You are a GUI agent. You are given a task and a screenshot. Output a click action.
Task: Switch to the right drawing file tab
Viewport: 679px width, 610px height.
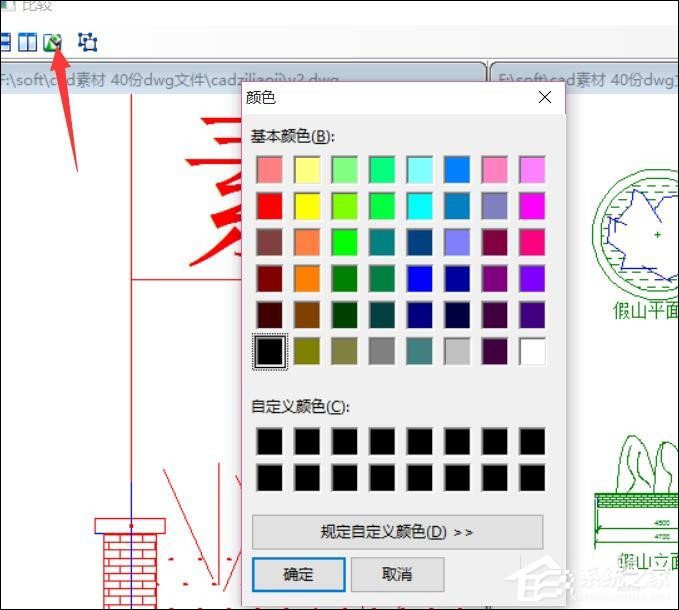(584, 77)
